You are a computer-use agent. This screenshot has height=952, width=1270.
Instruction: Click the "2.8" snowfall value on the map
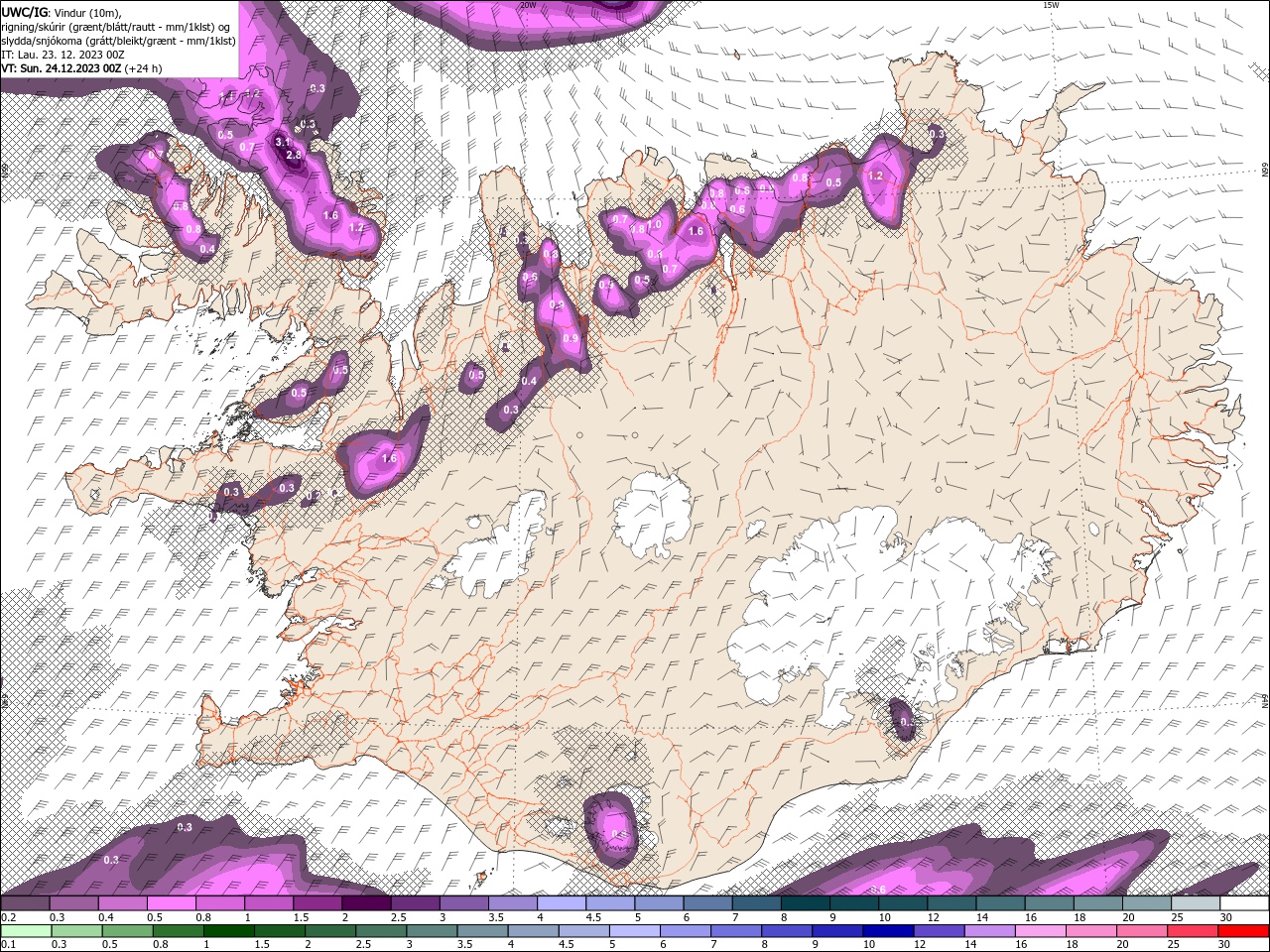(x=294, y=156)
